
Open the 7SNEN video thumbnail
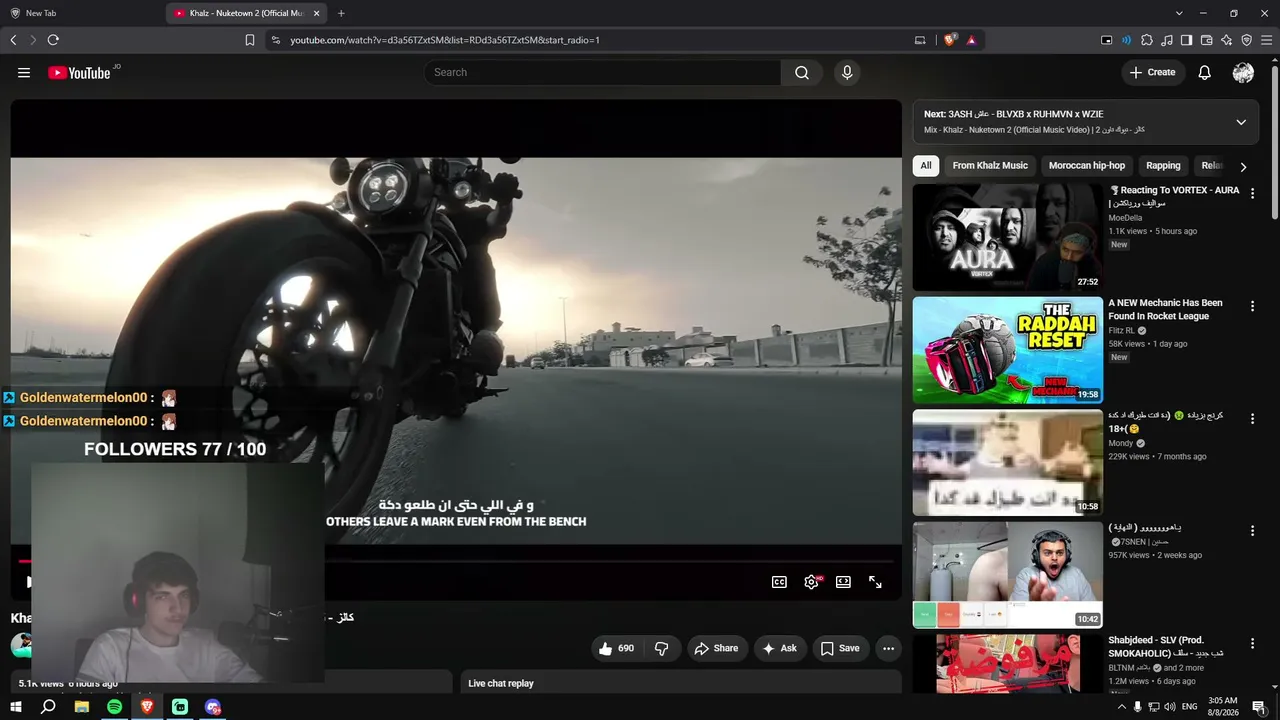(x=1008, y=575)
